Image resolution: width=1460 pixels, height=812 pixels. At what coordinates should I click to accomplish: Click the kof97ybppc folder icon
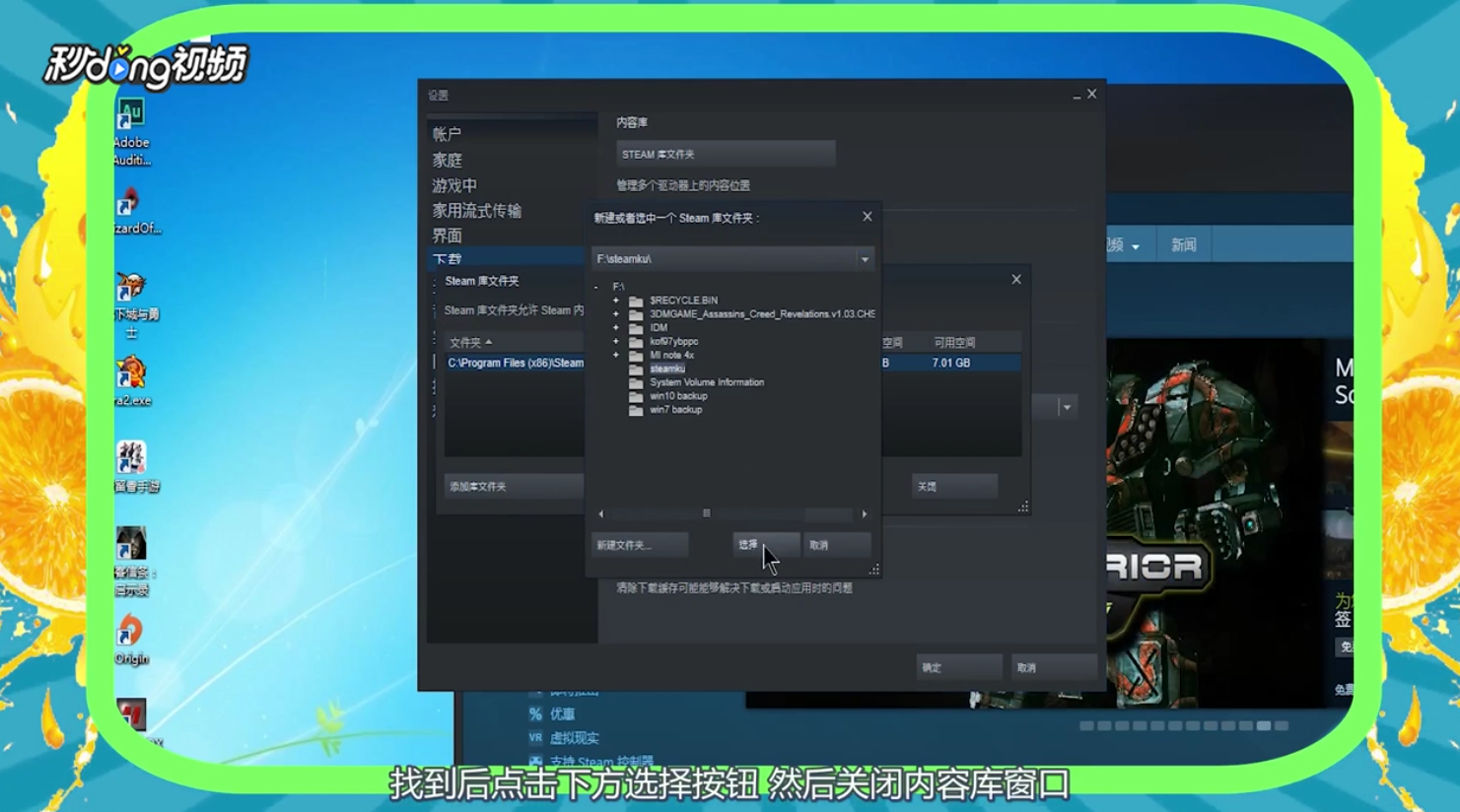[x=636, y=342]
